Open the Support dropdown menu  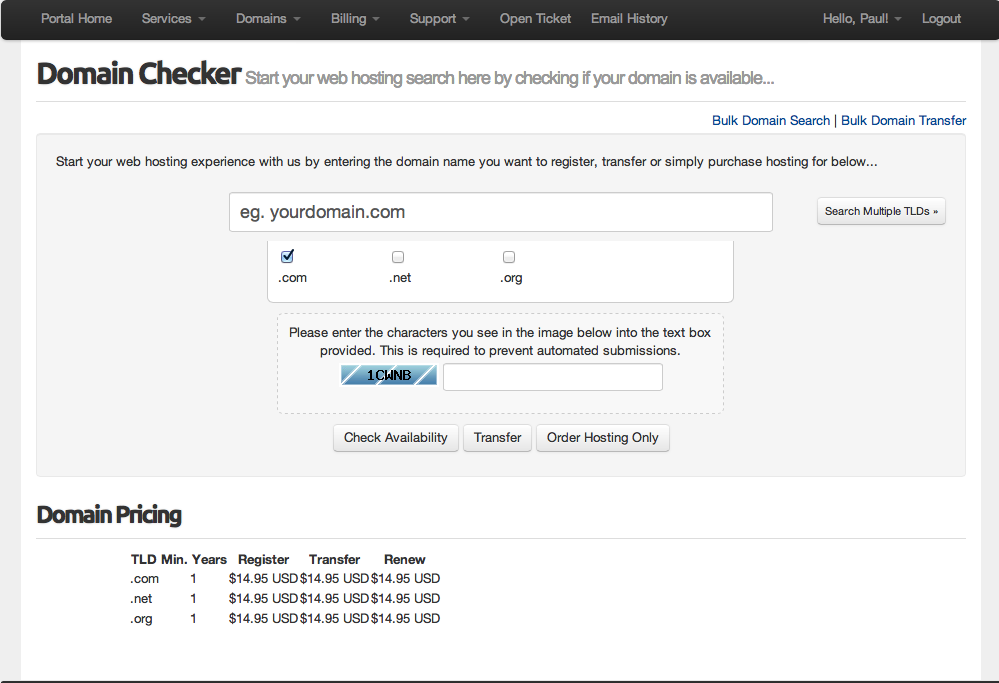pos(439,18)
